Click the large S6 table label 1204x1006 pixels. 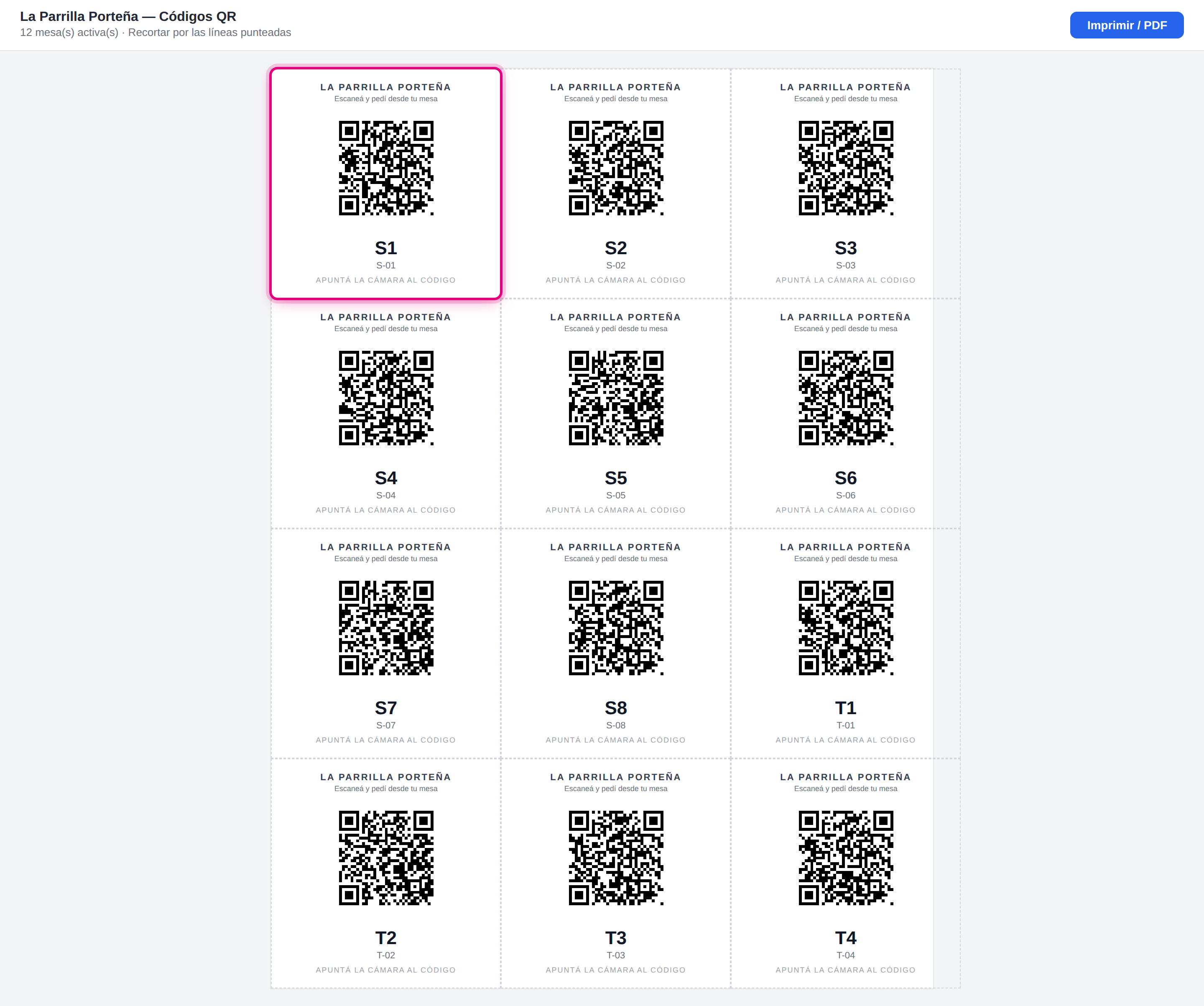(846, 478)
